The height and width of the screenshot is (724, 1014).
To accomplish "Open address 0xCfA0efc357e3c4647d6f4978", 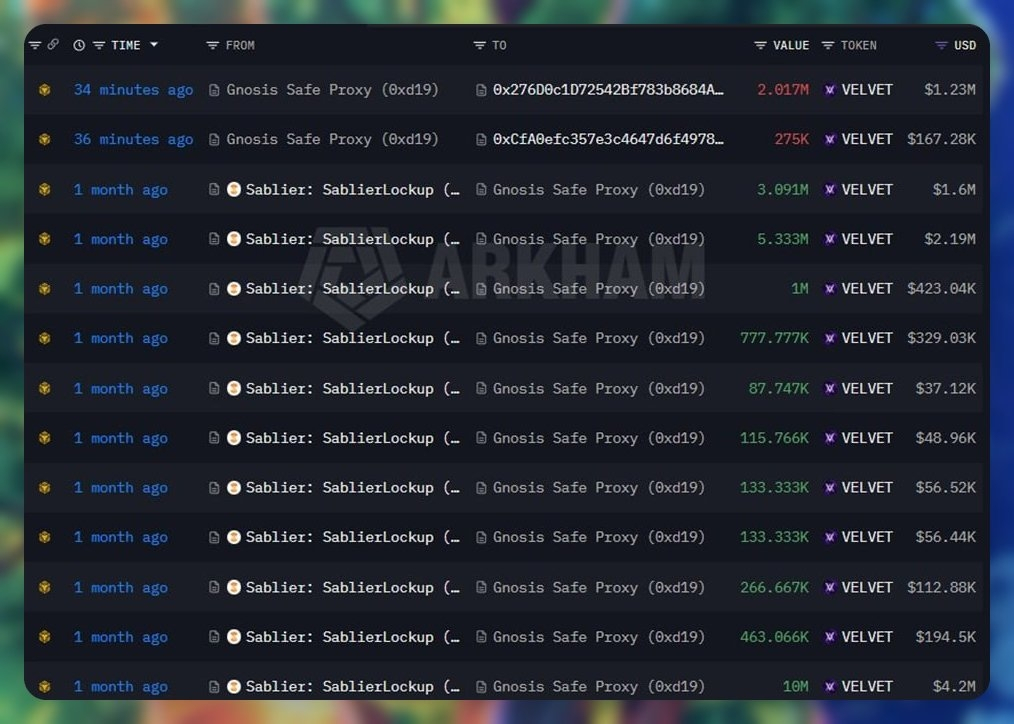I will click(609, 139).
